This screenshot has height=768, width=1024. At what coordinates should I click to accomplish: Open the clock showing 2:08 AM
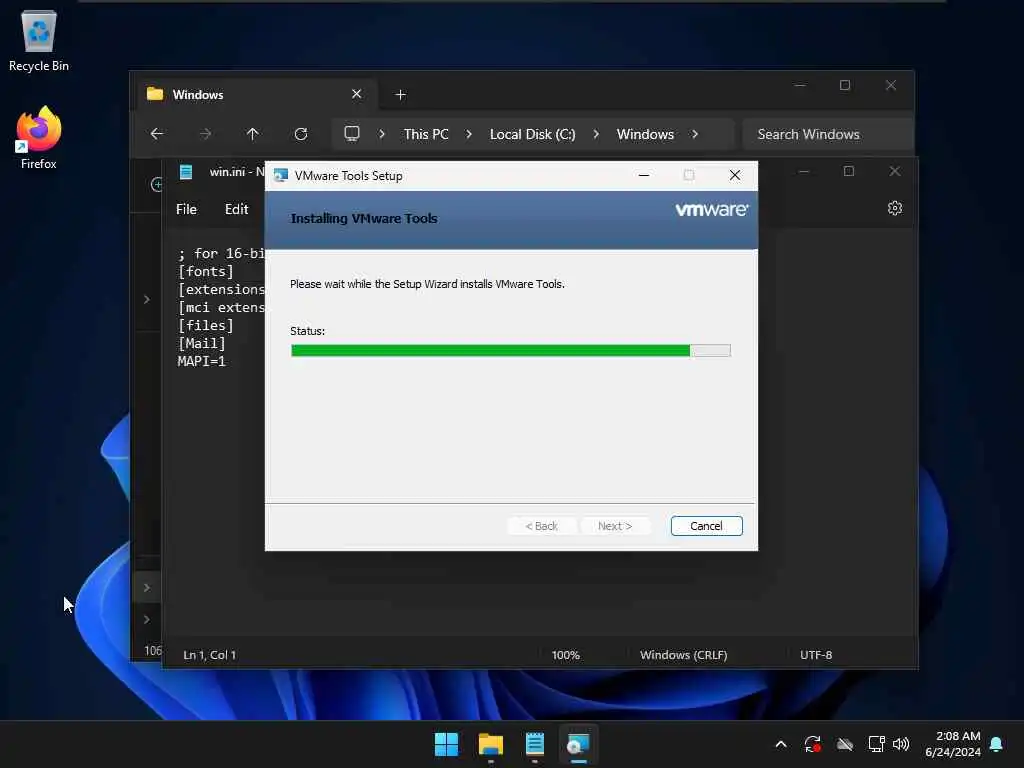(x=953, y=744)
